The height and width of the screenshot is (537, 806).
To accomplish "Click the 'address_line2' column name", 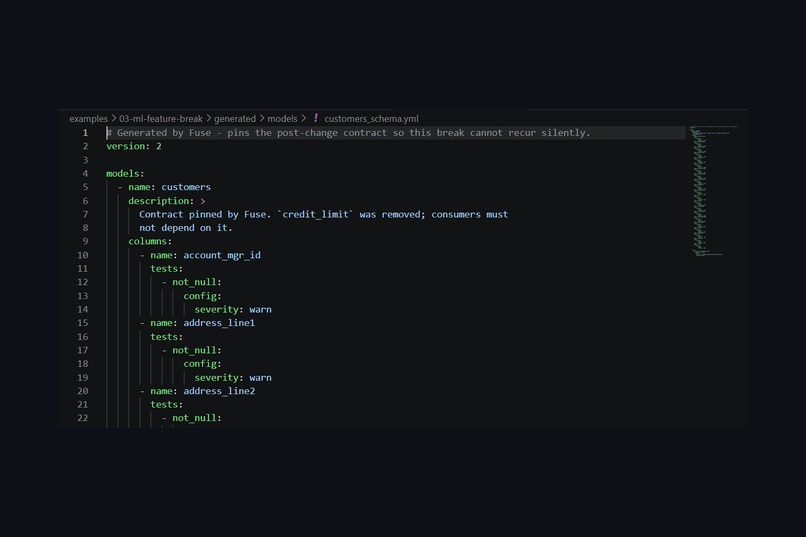I will click(219, 391).
